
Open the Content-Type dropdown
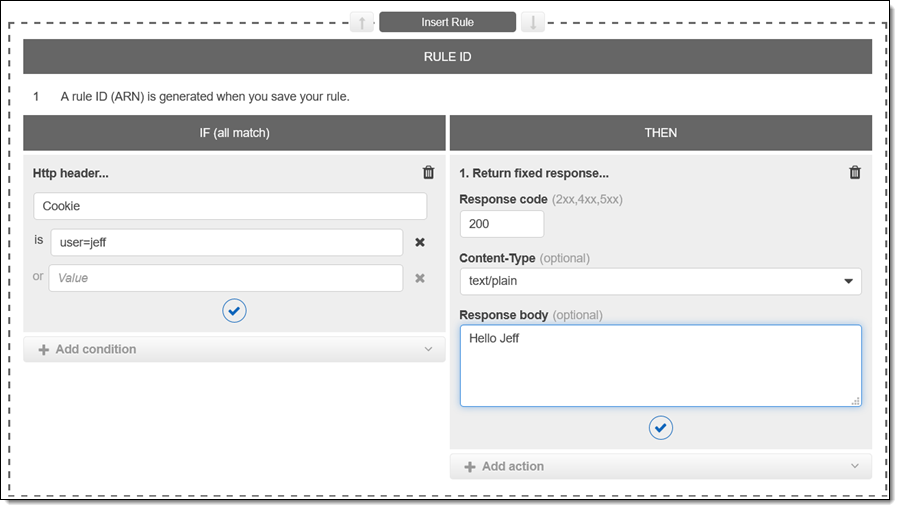[660, 281]
